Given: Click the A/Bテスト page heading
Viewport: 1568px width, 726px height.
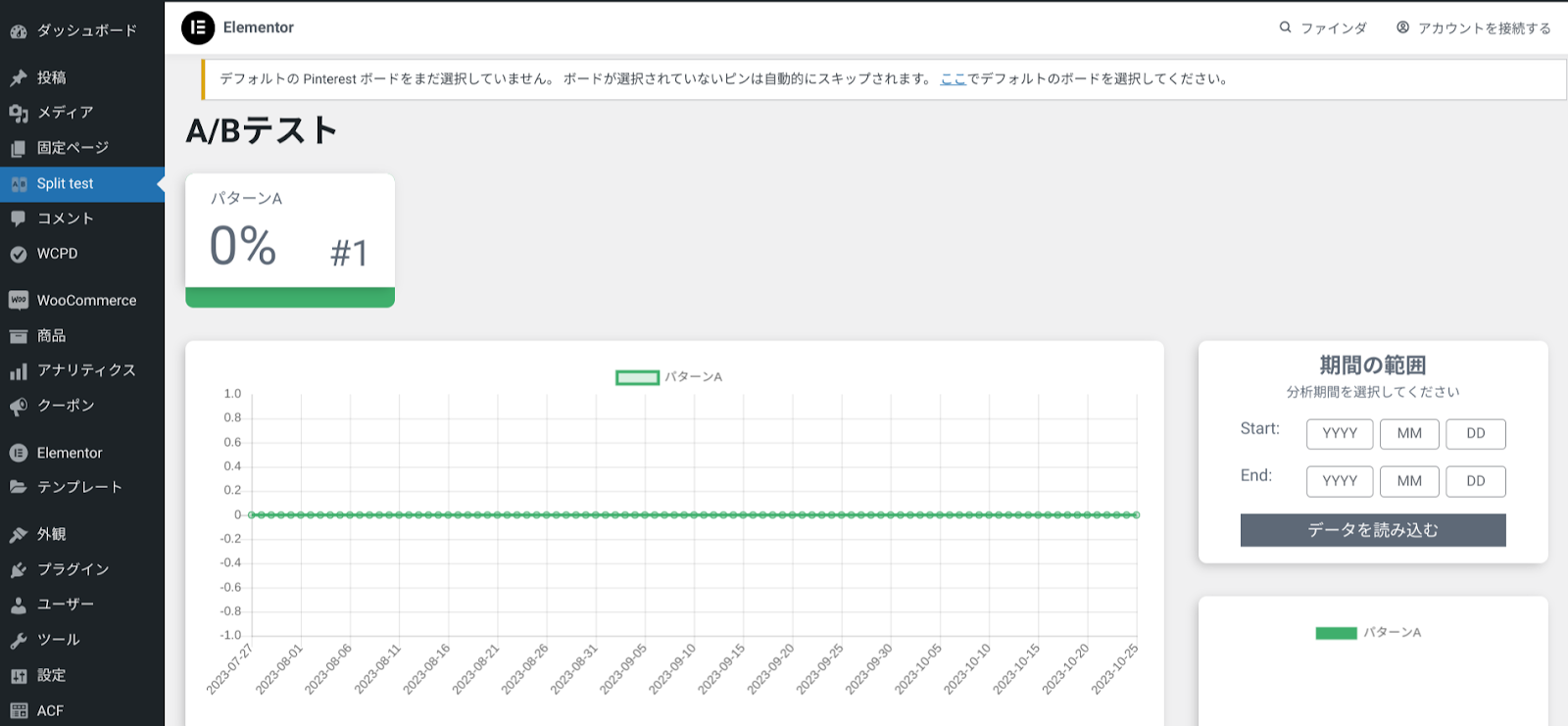Looking at the screenshot, I should [262, 130].
